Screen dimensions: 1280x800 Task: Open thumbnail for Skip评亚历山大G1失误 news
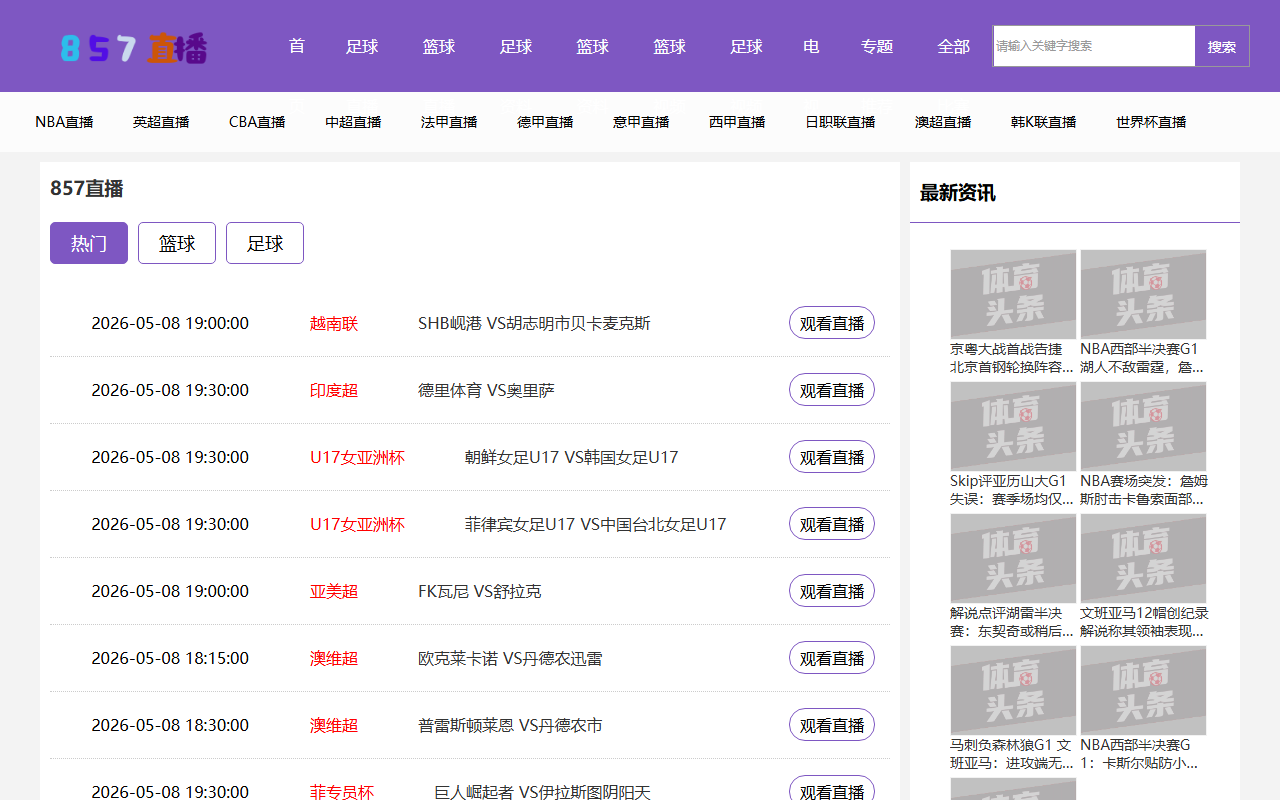click(x=1013, y=426)
